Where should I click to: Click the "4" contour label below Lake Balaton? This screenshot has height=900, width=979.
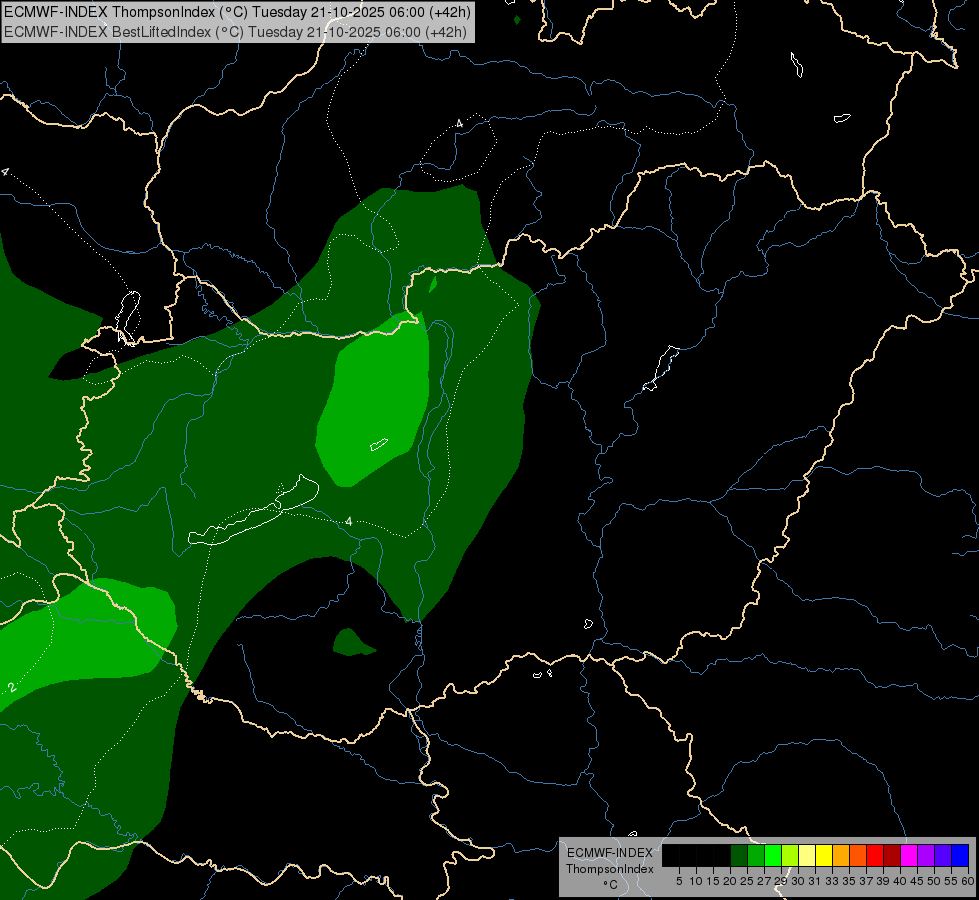[349, 522]
